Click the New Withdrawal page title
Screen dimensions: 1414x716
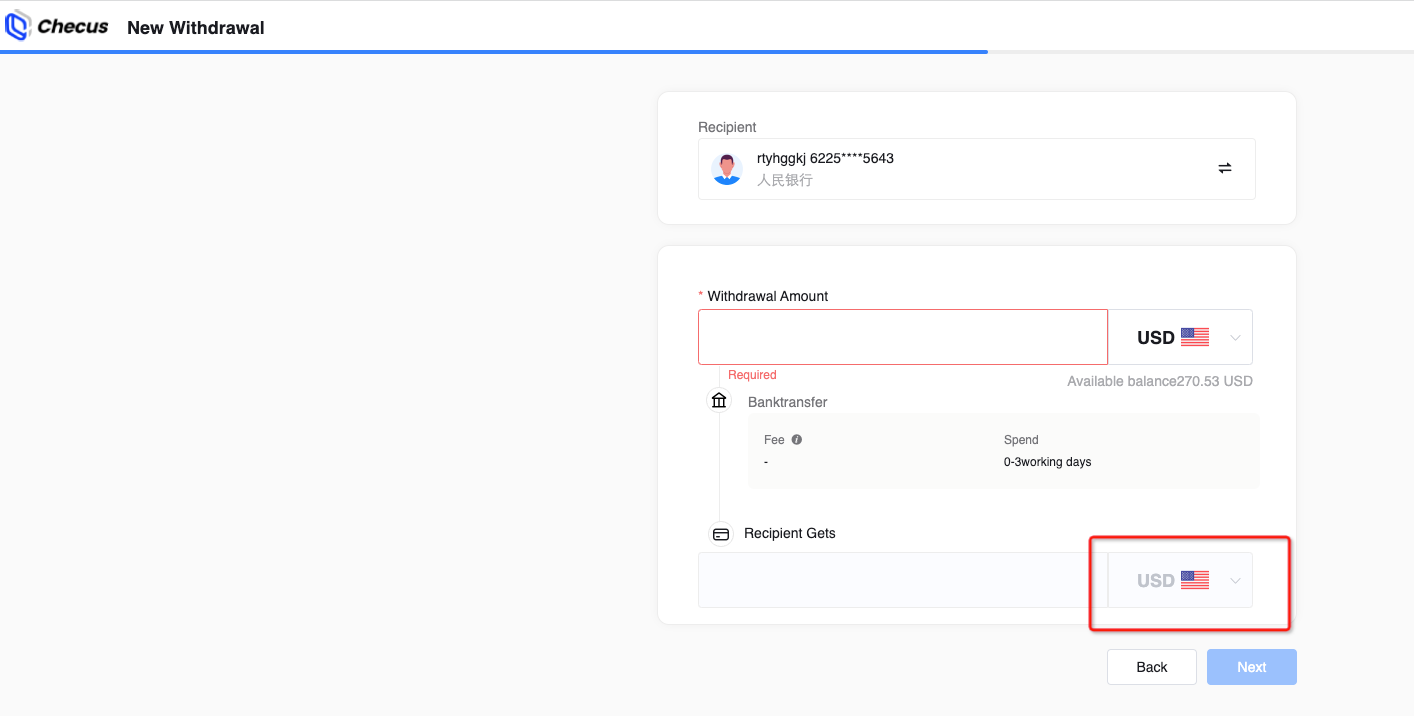point(195,28)
